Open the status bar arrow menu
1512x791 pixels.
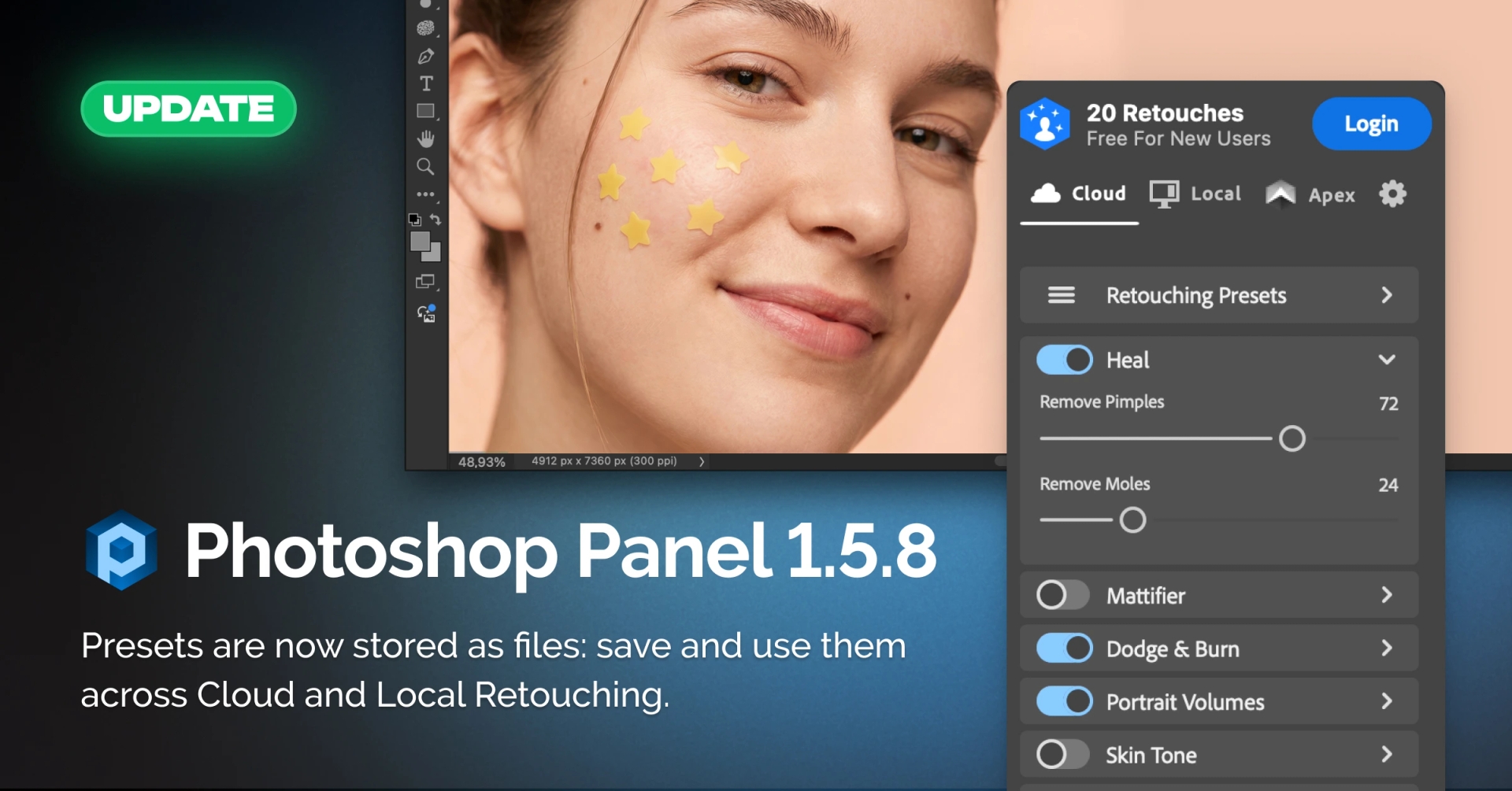701,462
